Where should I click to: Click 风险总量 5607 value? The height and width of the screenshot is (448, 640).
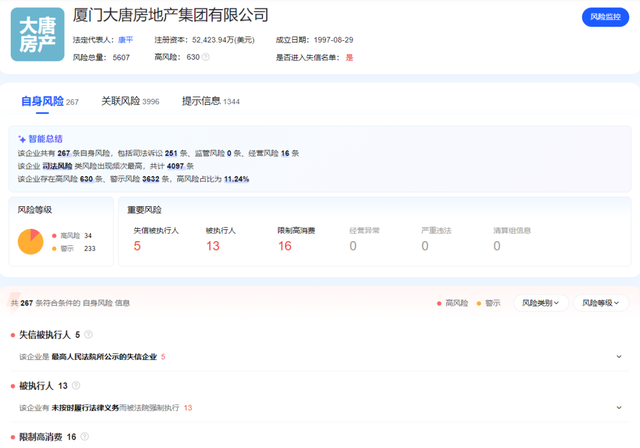(x=121, y=58)
